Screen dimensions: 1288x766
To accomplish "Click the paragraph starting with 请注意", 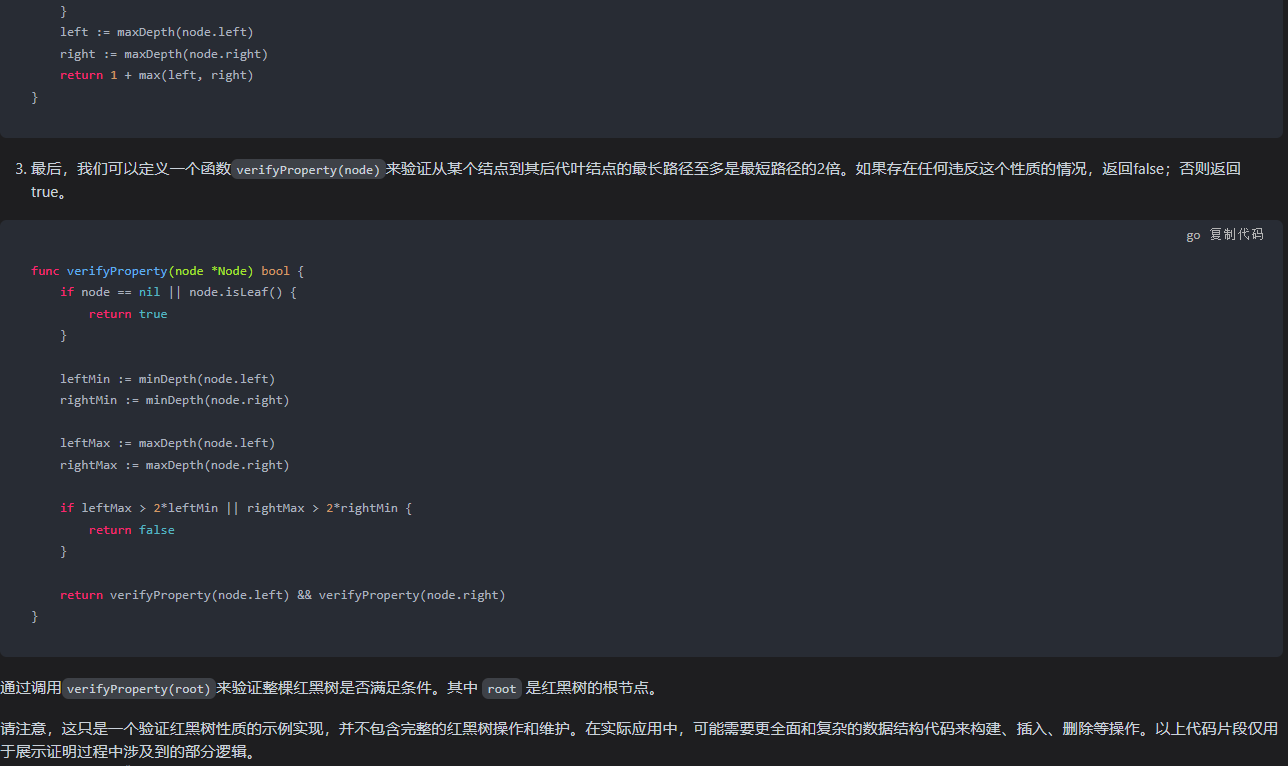I will point(640,740).
